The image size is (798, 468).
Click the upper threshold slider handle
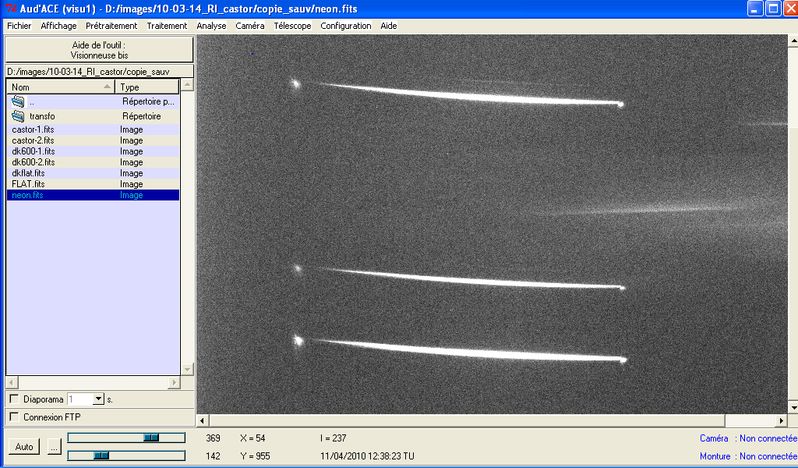[x=151, y=437]
